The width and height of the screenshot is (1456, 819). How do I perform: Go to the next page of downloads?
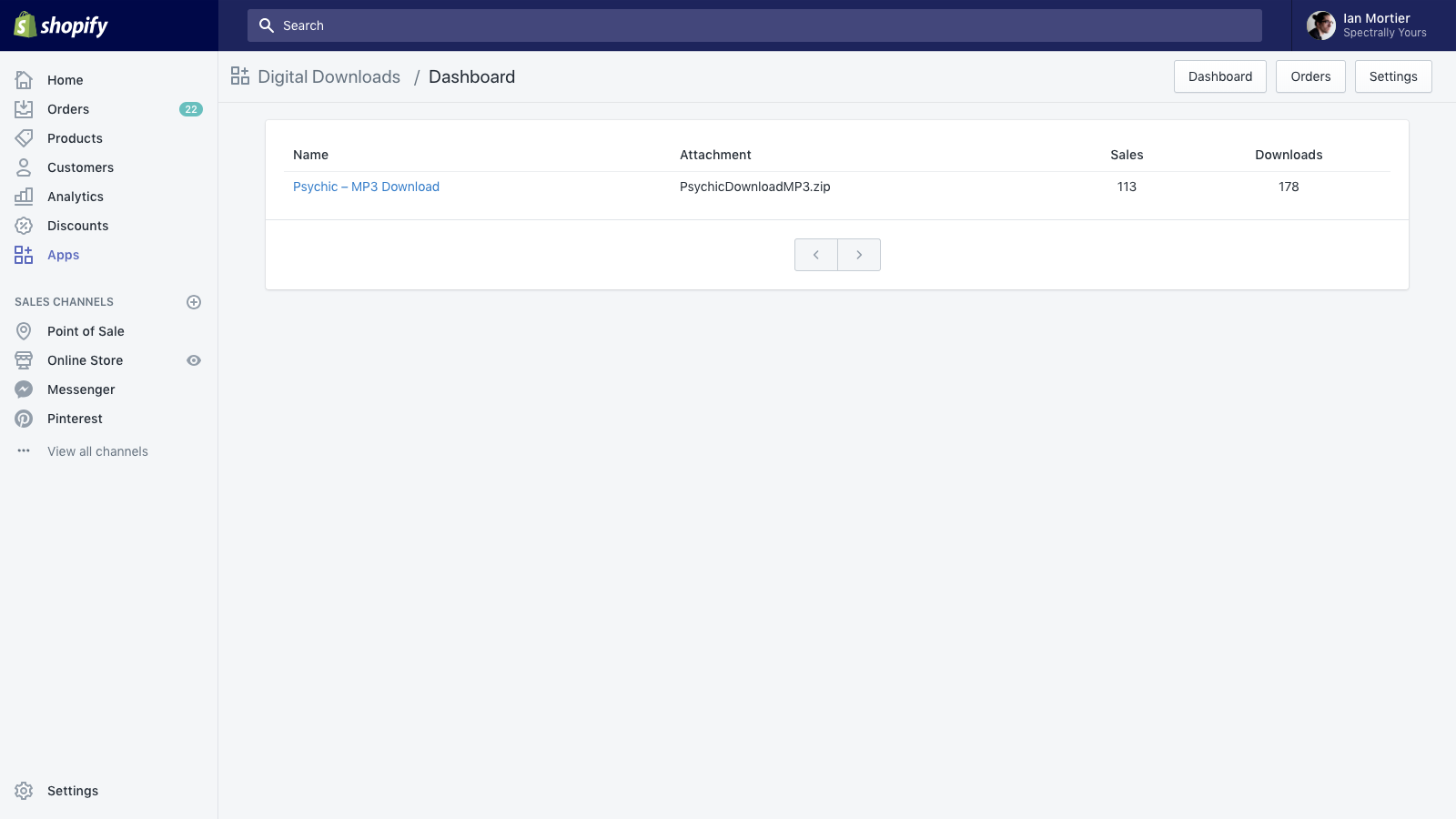pyautogui.click(x=859, y=255)
